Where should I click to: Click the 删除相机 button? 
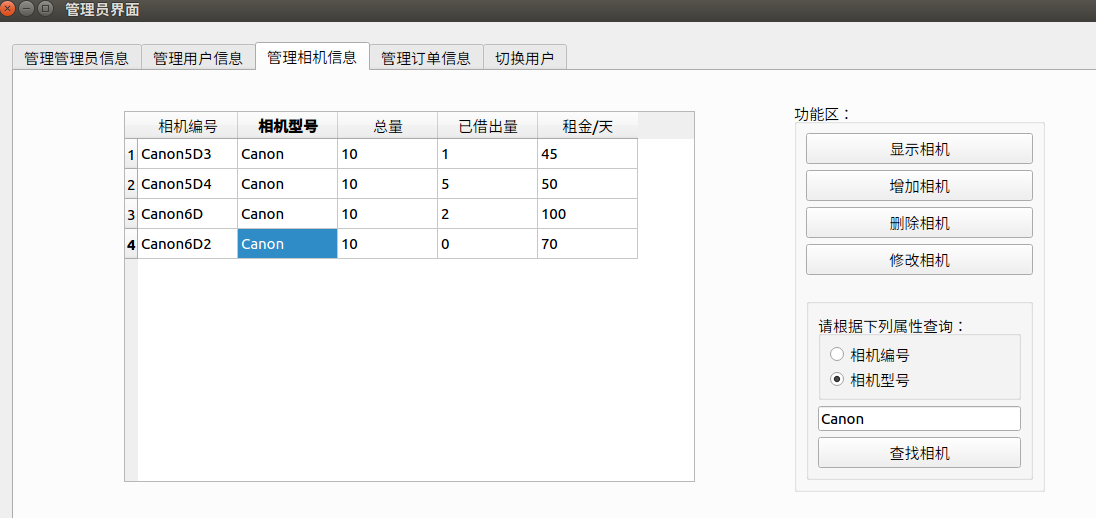pyautogui.click(x=919, y=223)
